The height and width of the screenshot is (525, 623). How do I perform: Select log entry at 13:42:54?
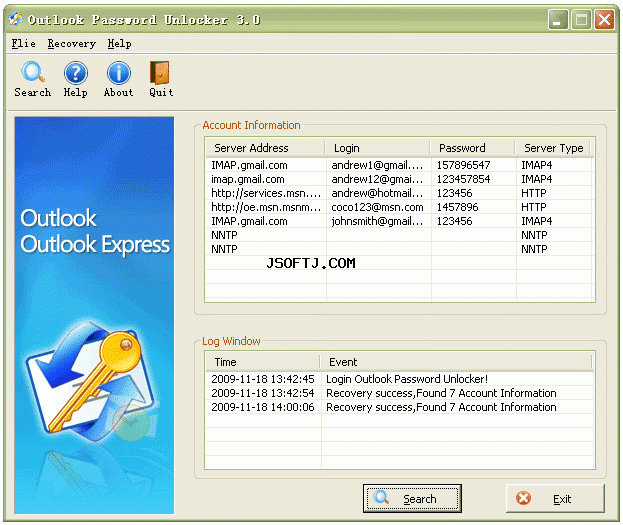pos(399,393)
